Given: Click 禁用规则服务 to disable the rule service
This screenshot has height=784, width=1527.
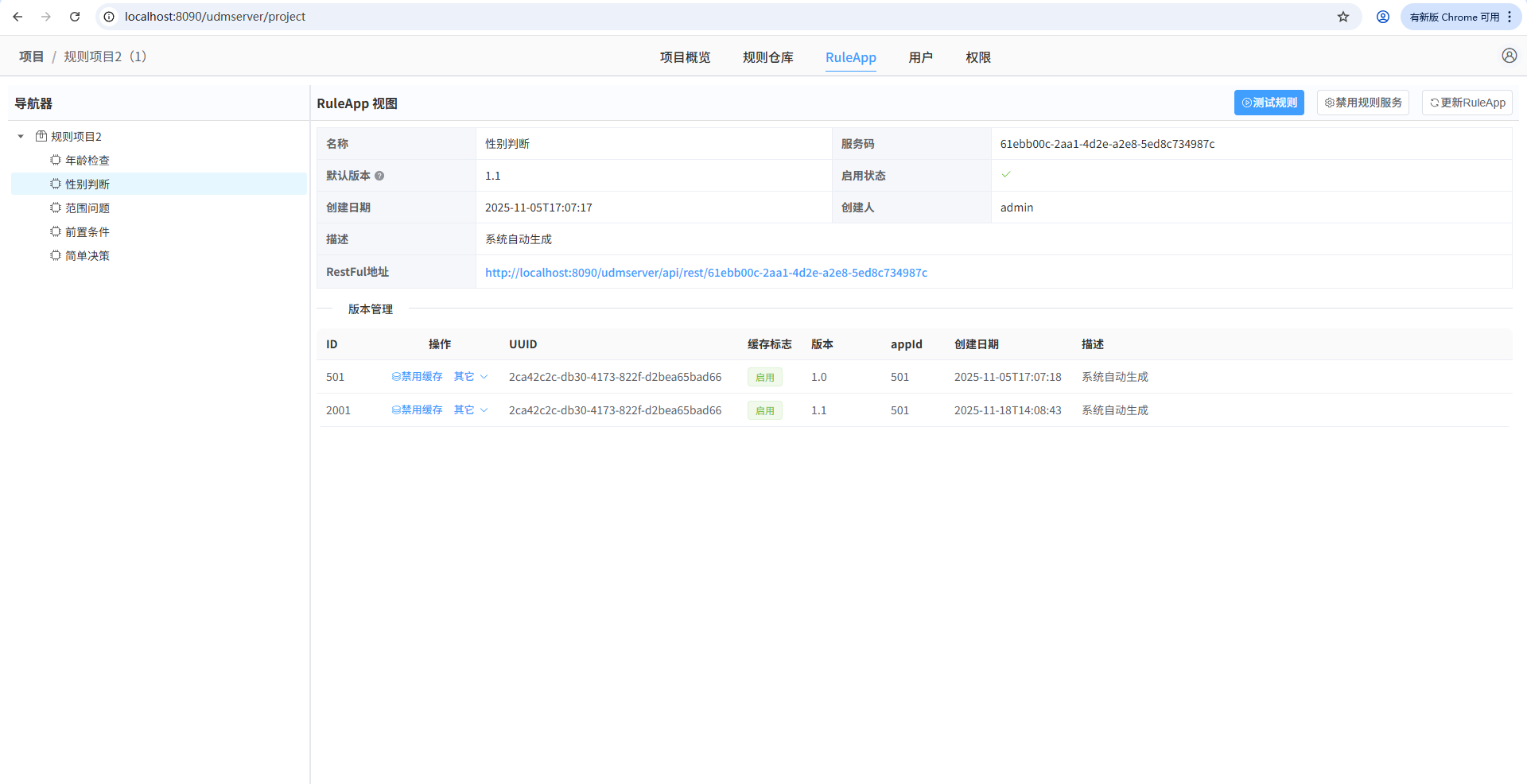Looking at the screenshot, I should [x=1363, y=103].
